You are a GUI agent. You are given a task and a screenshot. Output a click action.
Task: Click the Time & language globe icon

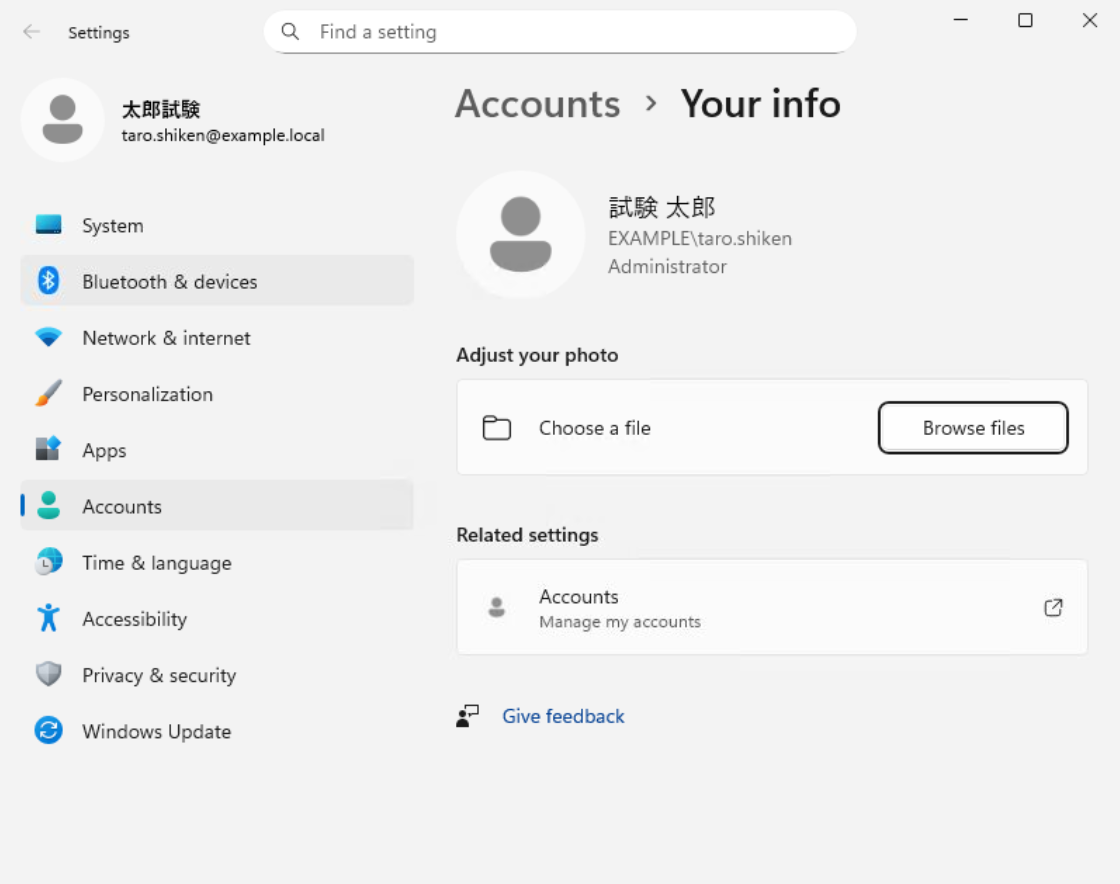click(x=48, y=562)
